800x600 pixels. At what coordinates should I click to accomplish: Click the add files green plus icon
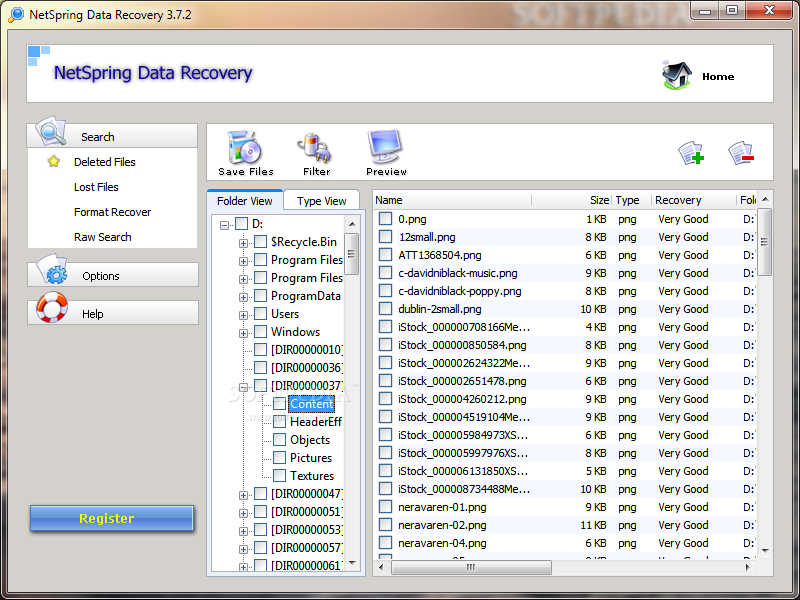691,153
